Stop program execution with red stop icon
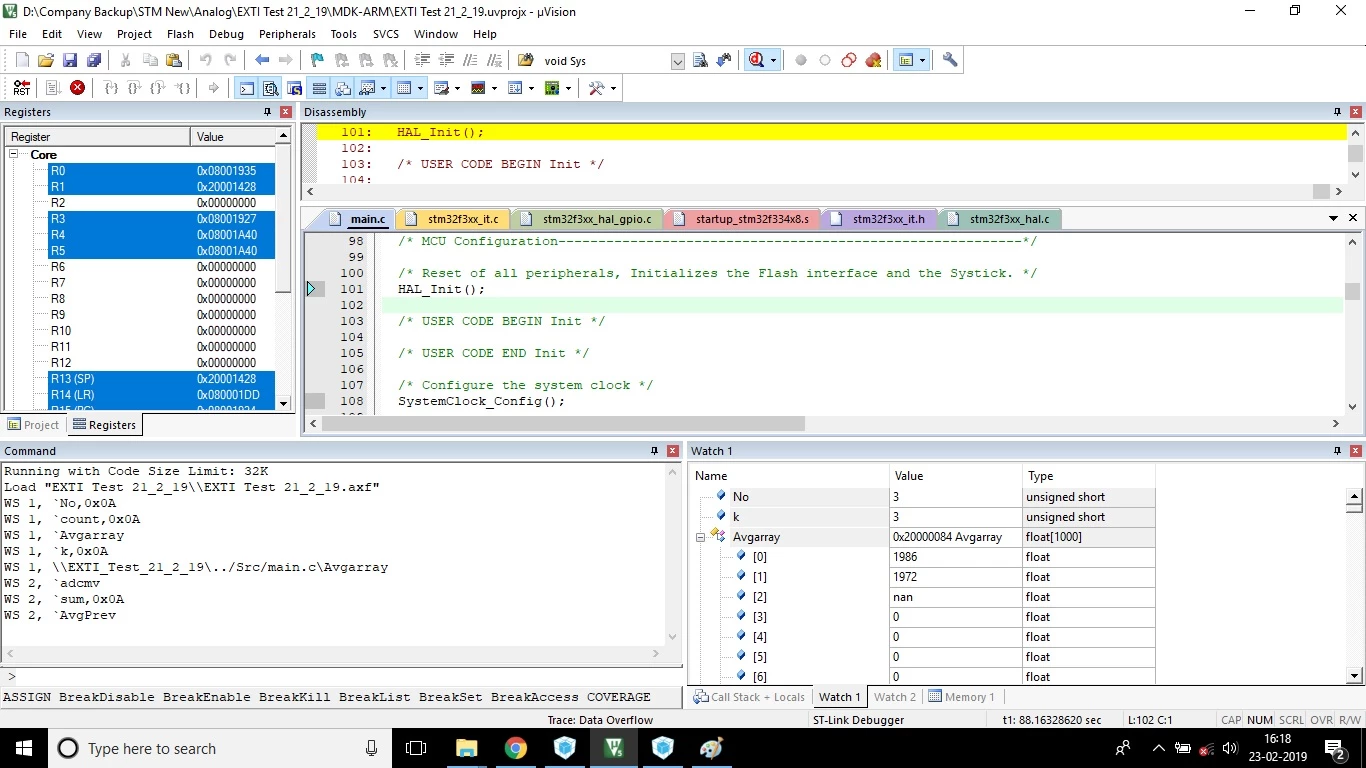The height and width of the screenshot is (768, 1366). tap(77, 88)
